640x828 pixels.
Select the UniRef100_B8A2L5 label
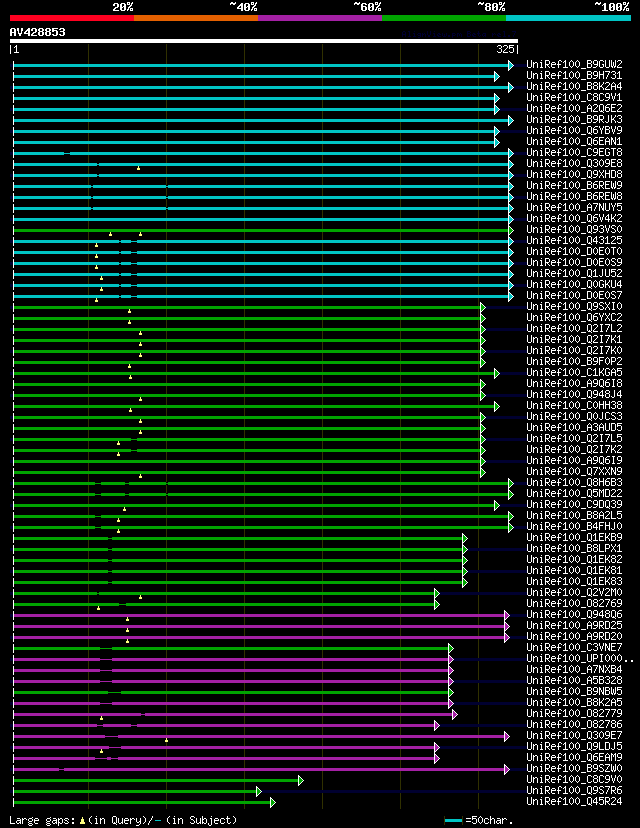(575, 515)
